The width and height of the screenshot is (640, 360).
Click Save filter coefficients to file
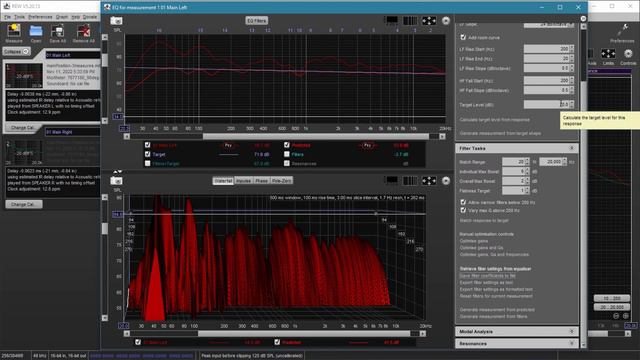coord(487,276)
